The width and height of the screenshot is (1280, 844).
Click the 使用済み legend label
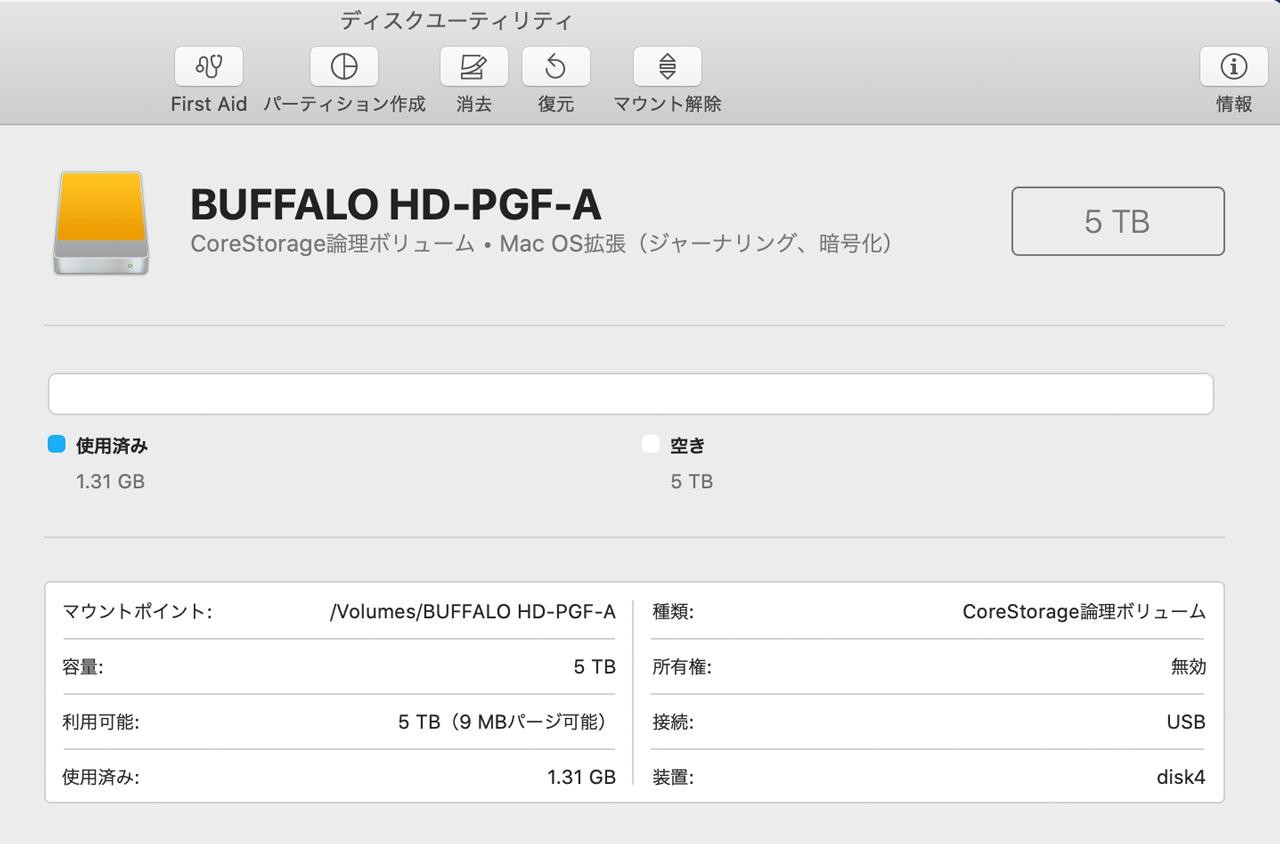112,446
